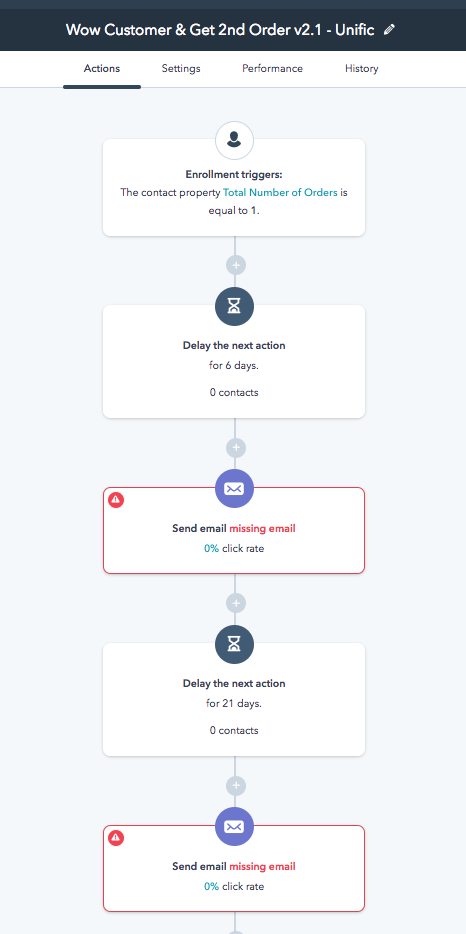Screen dimensions: 466x934
Task: Select the 6 days delay hourglass icon
Action: (x=234, y=307)
